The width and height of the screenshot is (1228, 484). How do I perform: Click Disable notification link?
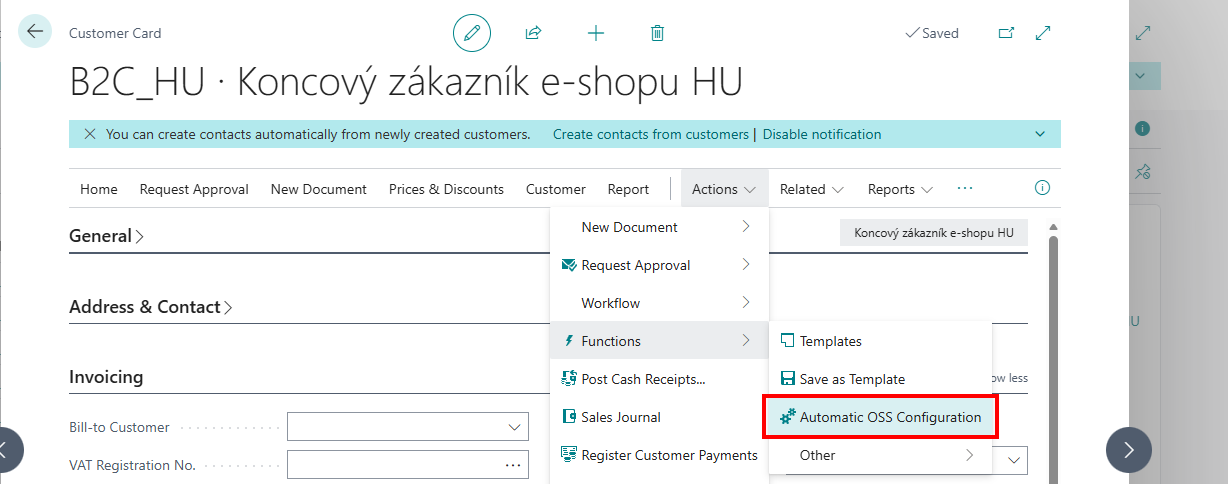click(x=822, y=134)
